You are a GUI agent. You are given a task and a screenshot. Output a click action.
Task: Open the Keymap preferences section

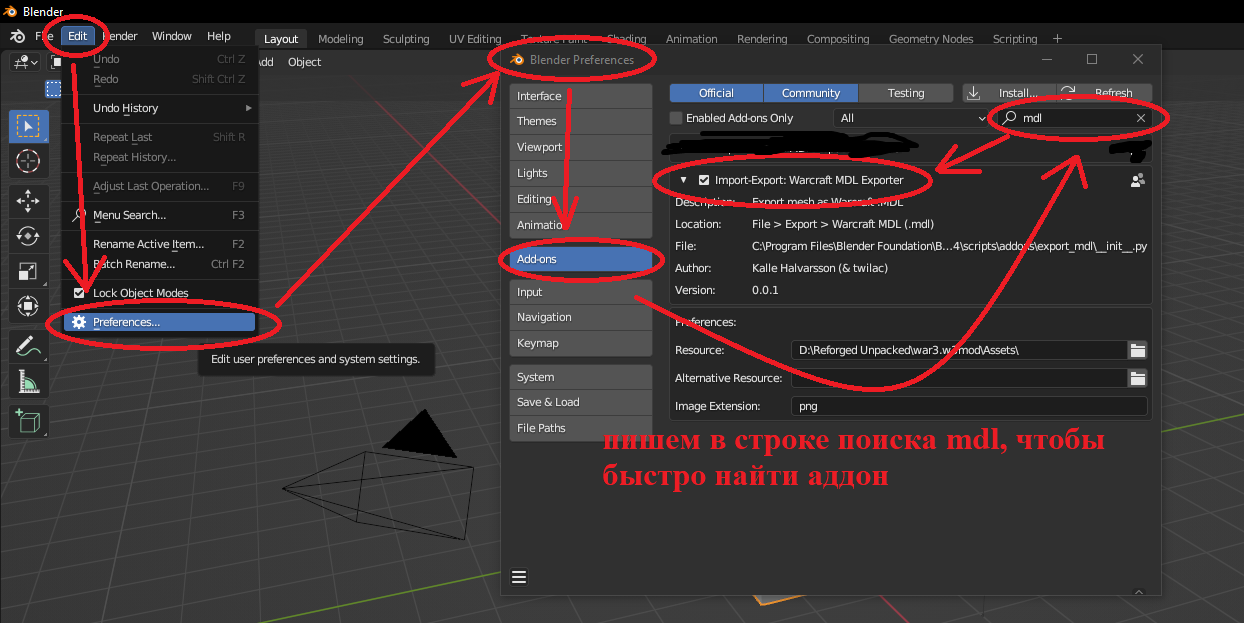pos(581,343)
